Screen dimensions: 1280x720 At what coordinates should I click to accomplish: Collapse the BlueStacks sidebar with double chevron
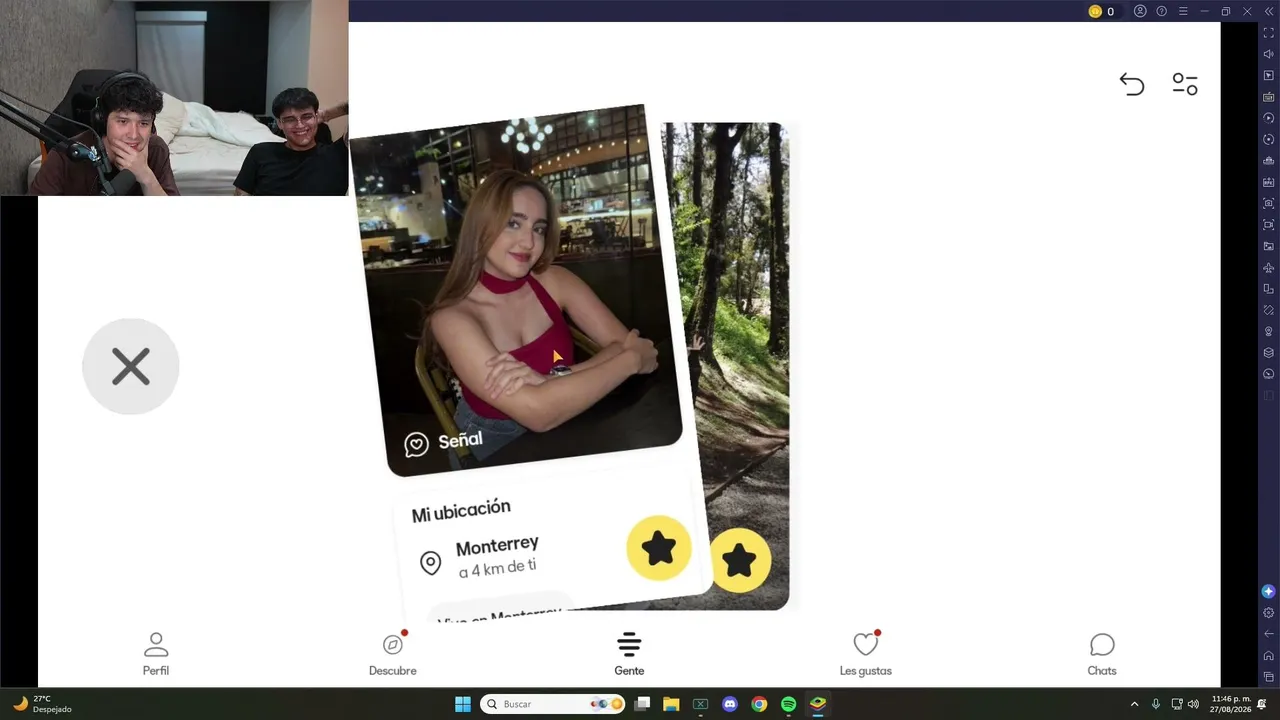tap(1269, 11)
